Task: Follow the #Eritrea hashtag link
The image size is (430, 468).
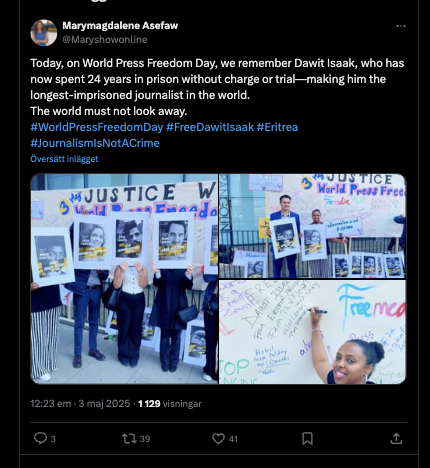Action: 277,127
